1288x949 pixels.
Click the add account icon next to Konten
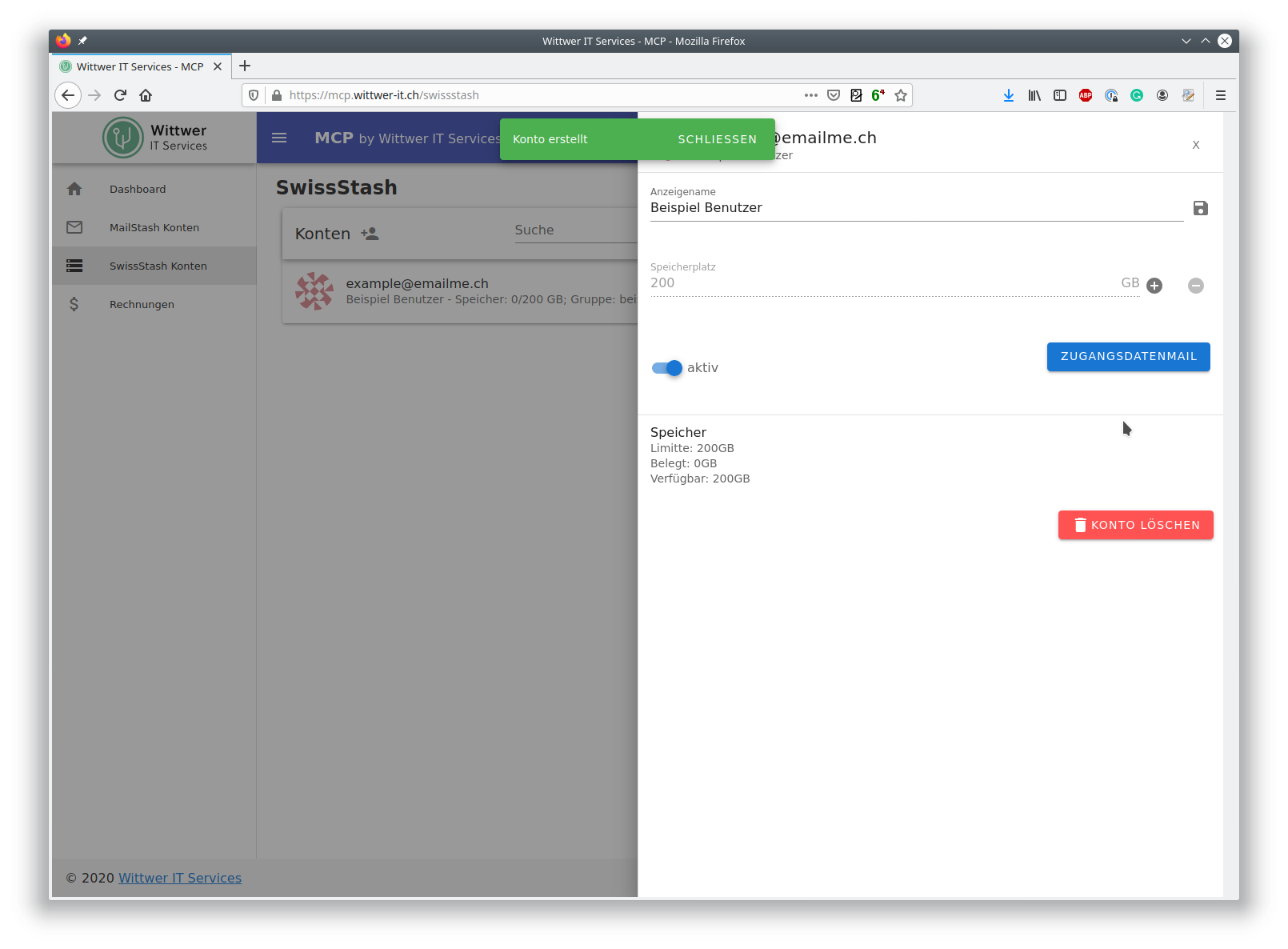[370, 234]
